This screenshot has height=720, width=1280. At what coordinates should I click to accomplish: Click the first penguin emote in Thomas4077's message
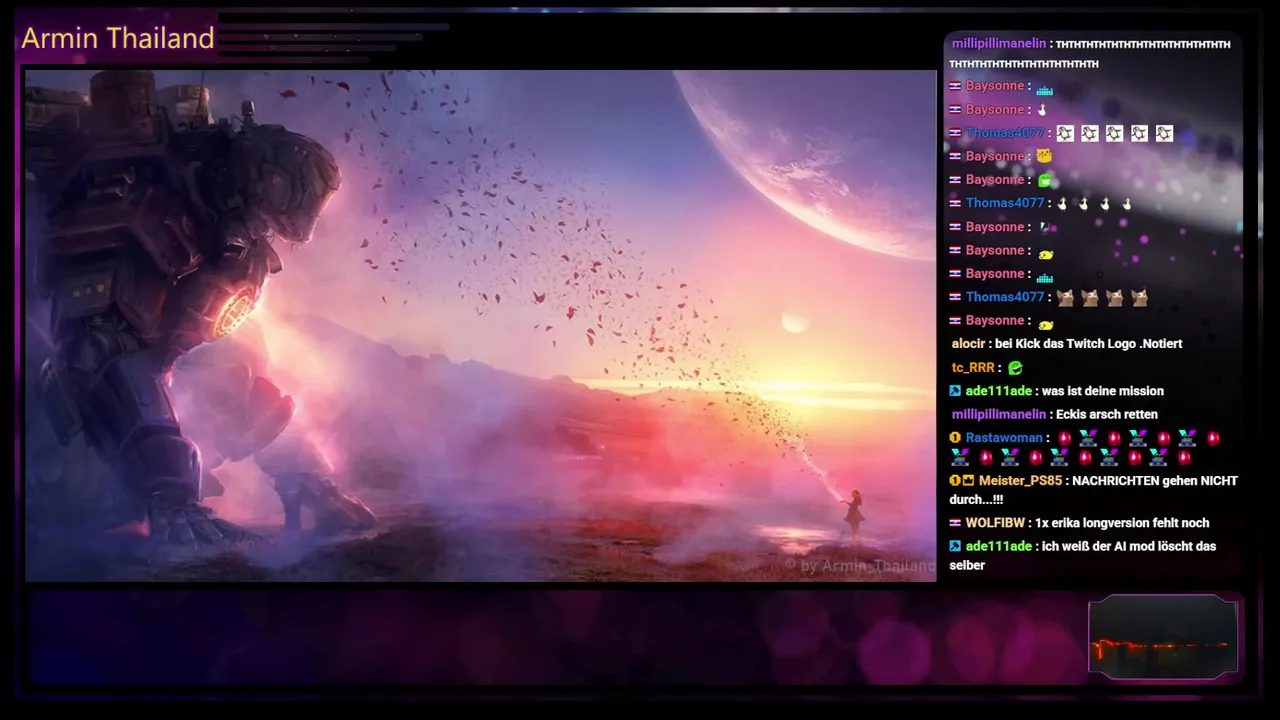click(x=1066, y=133)
